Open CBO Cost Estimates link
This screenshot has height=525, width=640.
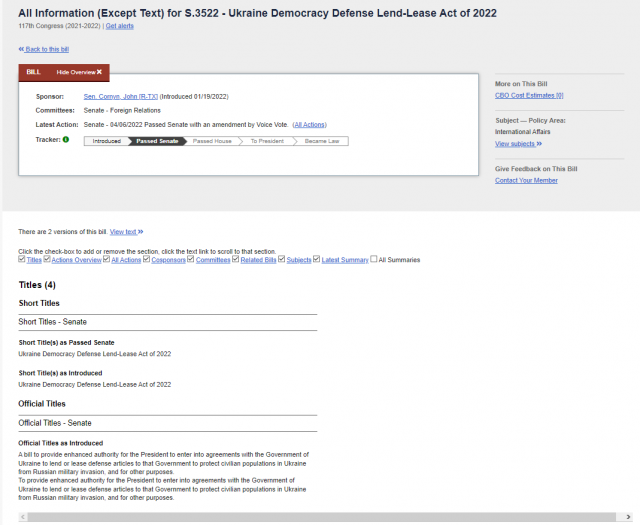529,95
